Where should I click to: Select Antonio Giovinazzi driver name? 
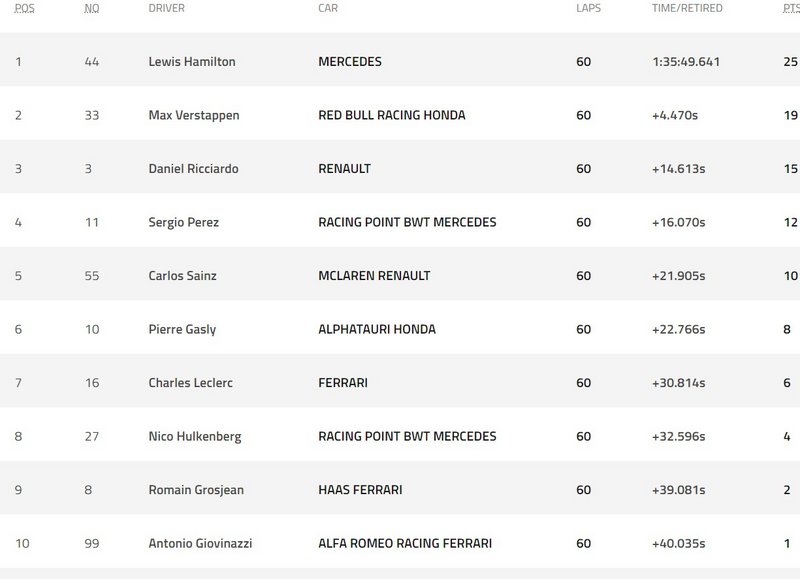tap(200, 543)
